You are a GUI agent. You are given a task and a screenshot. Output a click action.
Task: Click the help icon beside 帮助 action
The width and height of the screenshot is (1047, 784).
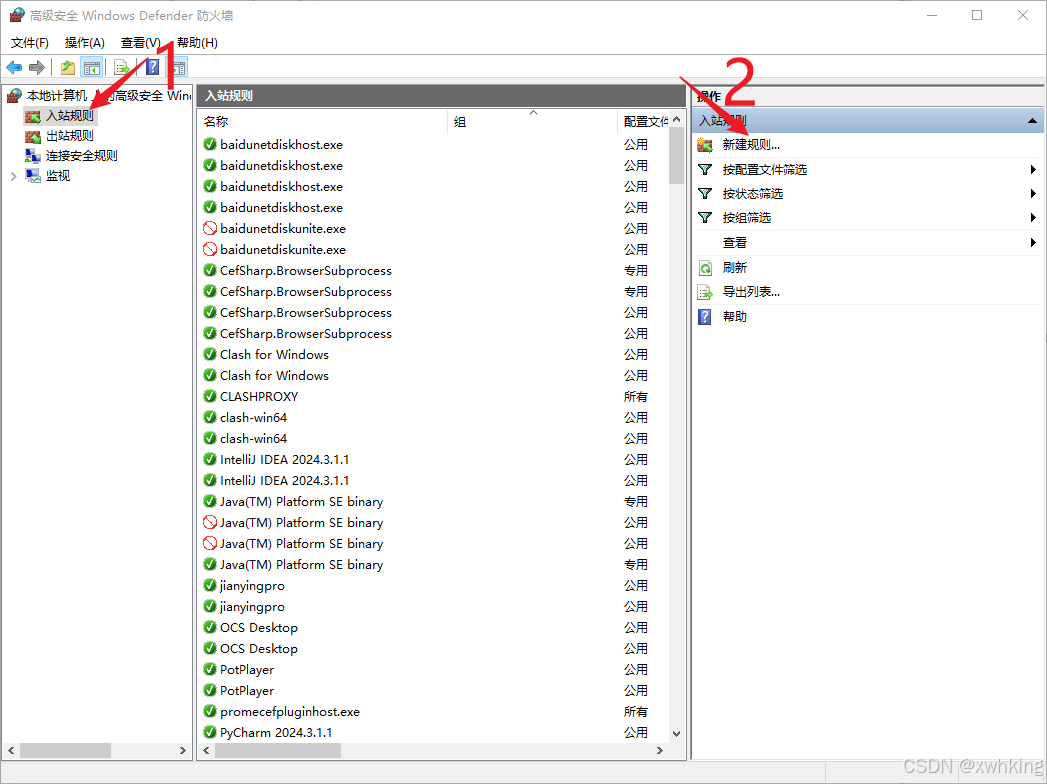point(704,317)
